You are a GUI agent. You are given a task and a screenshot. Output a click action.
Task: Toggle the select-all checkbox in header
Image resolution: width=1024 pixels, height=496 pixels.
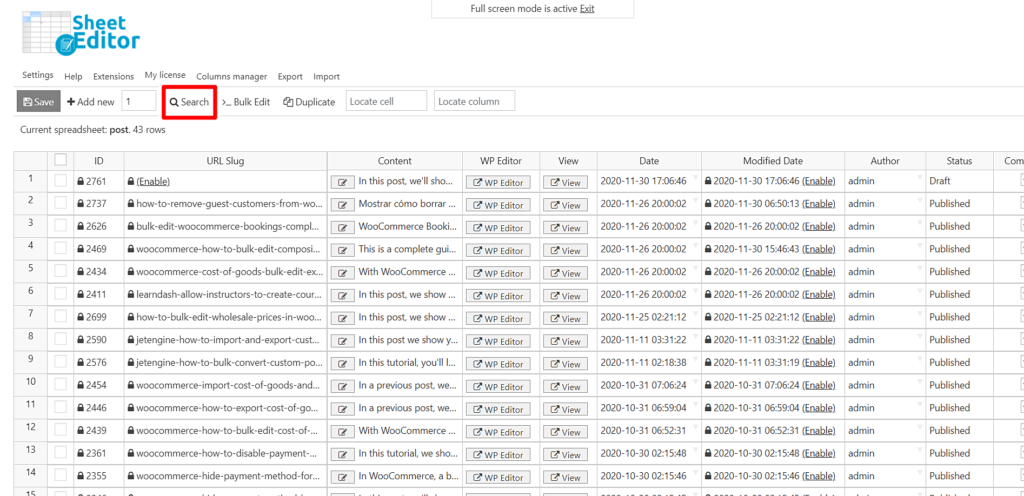pyautogui.click(x=61, y=159)
